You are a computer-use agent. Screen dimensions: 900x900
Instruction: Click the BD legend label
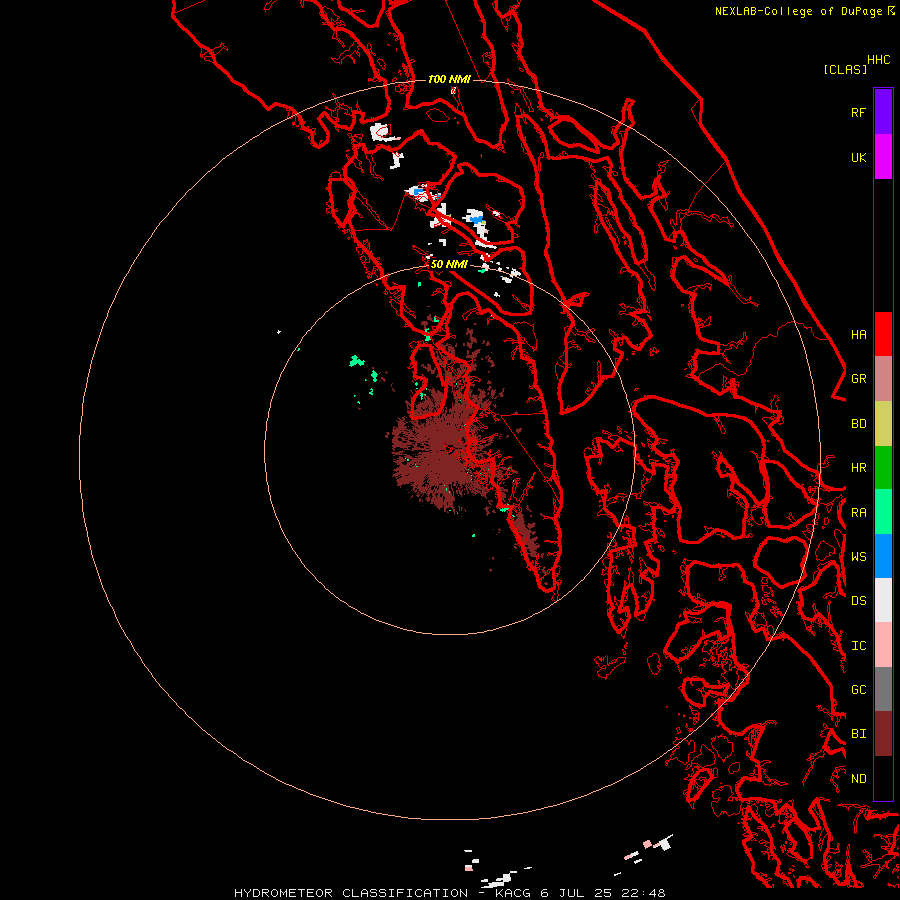pyautogui.click(x=858, y=424)
